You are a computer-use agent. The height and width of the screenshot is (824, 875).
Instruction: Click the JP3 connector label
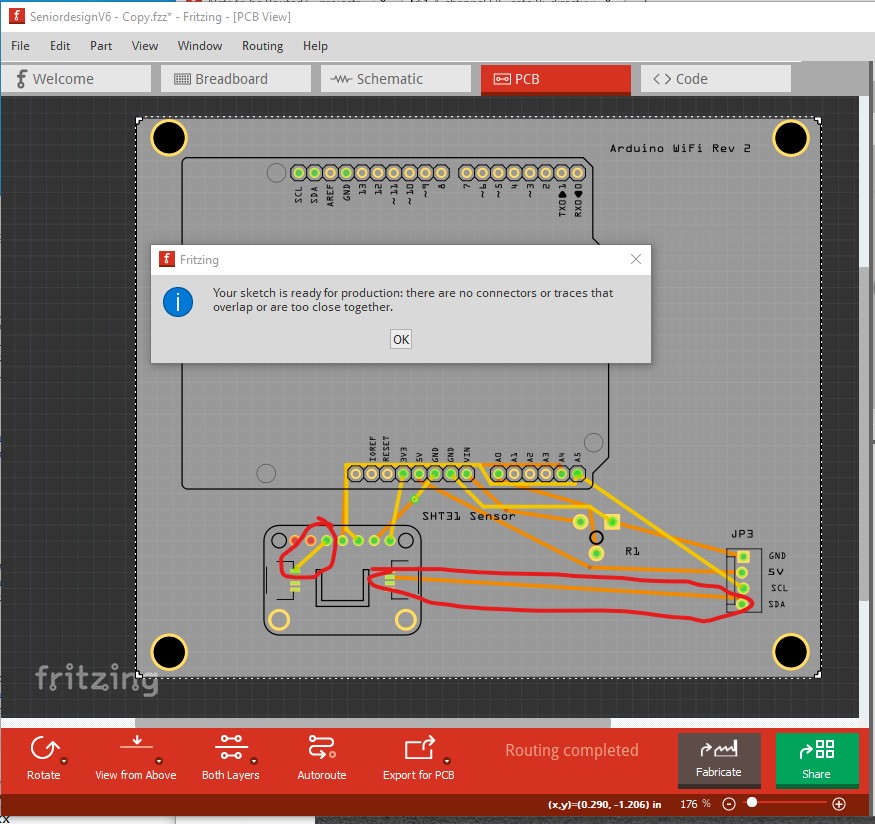[x=742, y=534]
